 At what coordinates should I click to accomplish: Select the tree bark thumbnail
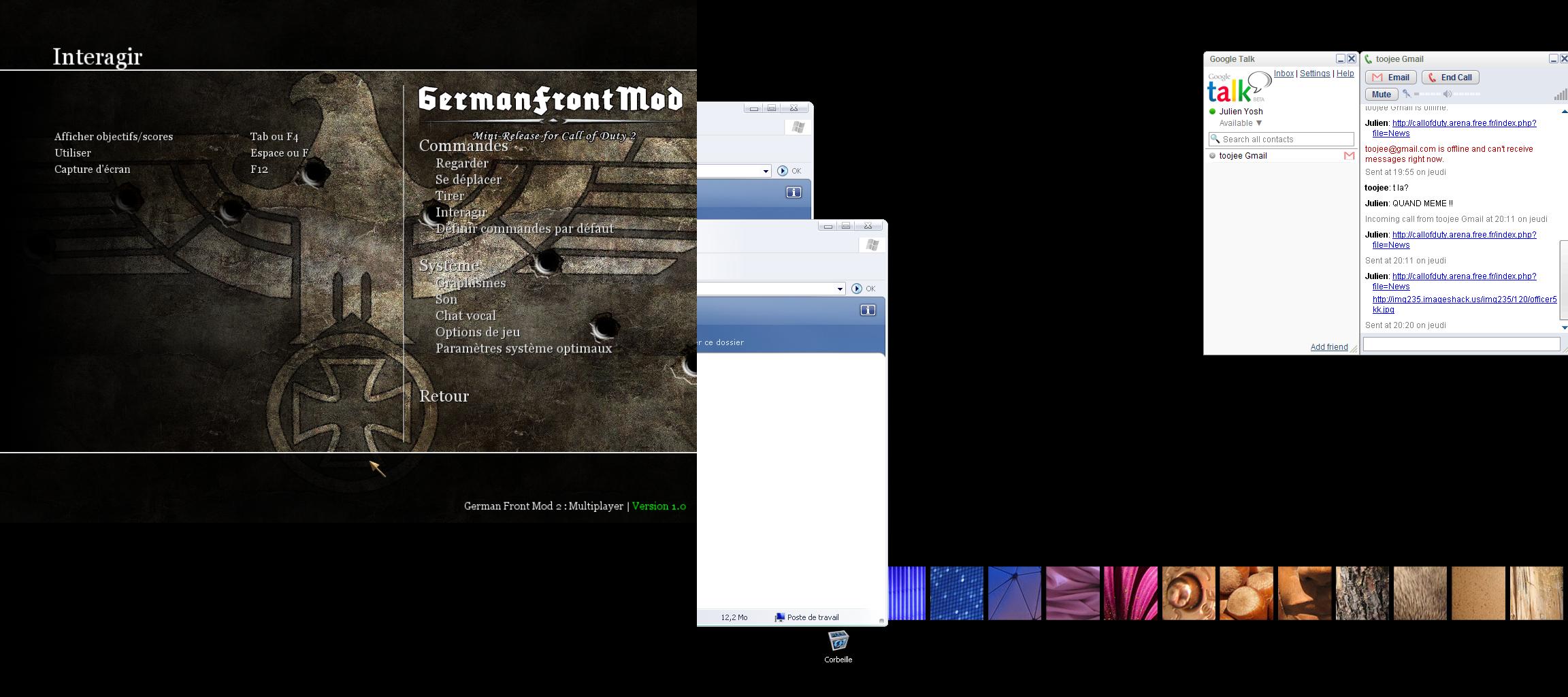(1362, 593)
